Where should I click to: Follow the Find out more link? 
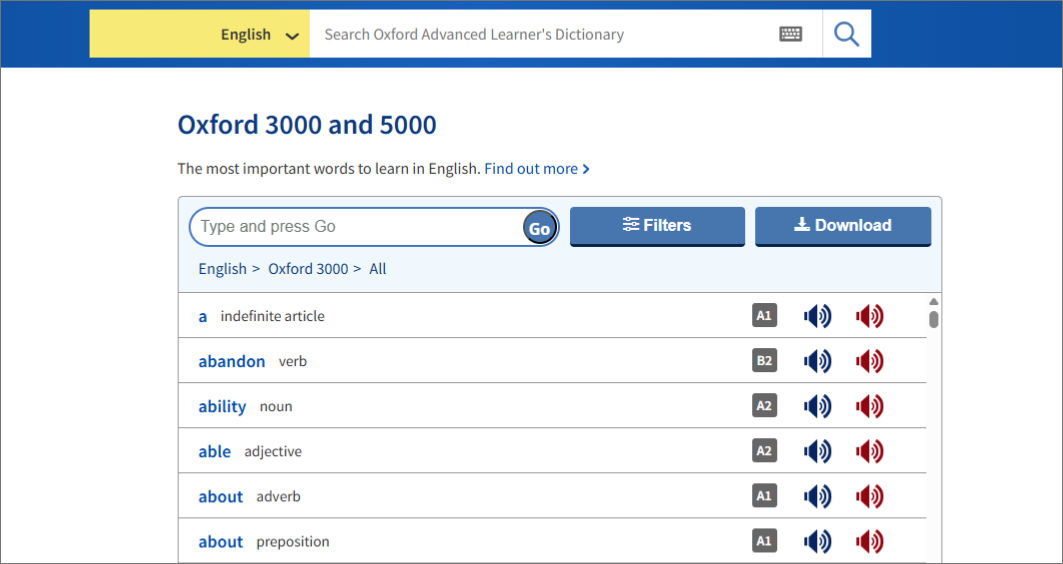click(537, 169)
